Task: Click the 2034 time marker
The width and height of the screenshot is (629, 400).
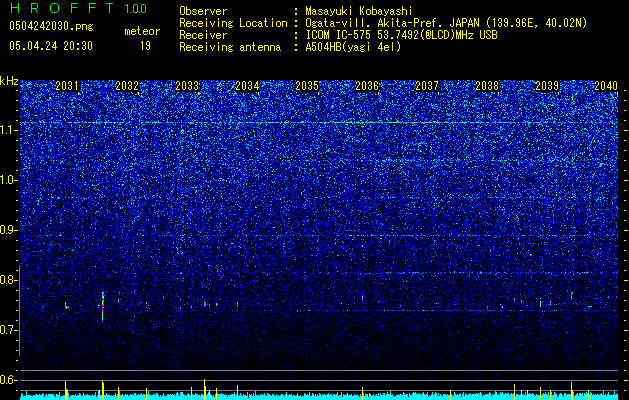Action: [247, 86]
